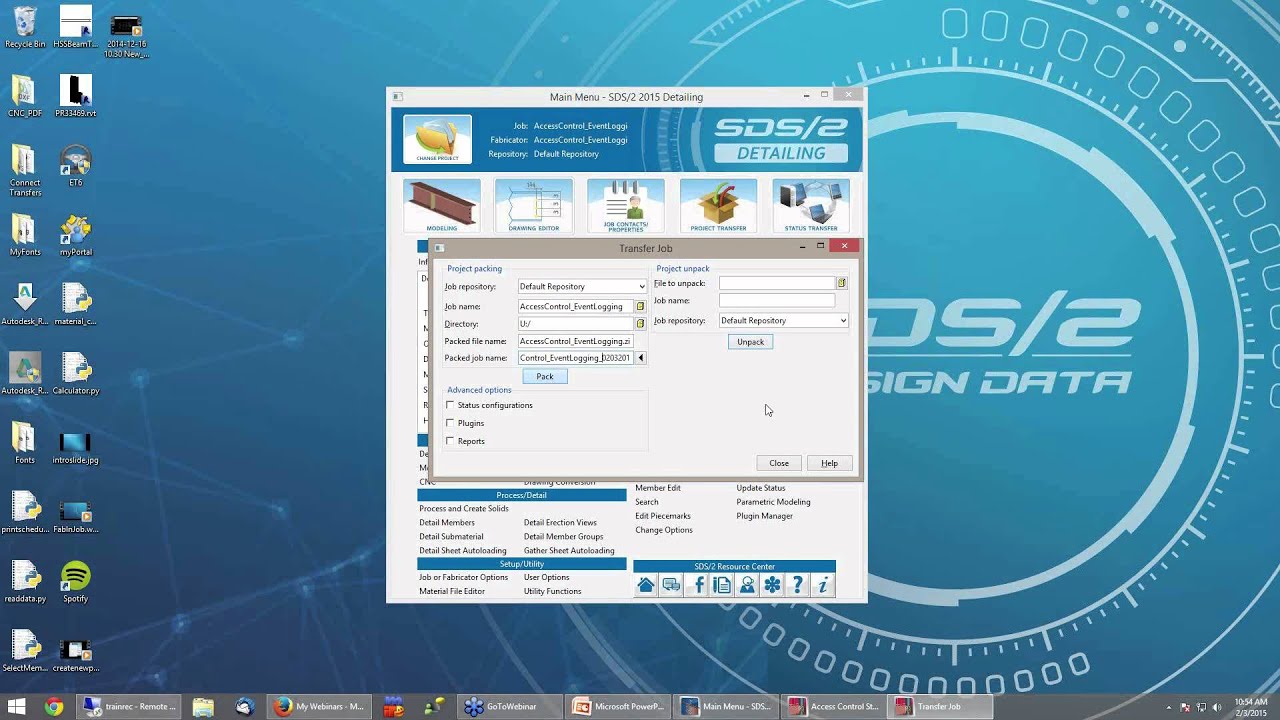Open Chrome from the taskbar

(x=54, y=706)
